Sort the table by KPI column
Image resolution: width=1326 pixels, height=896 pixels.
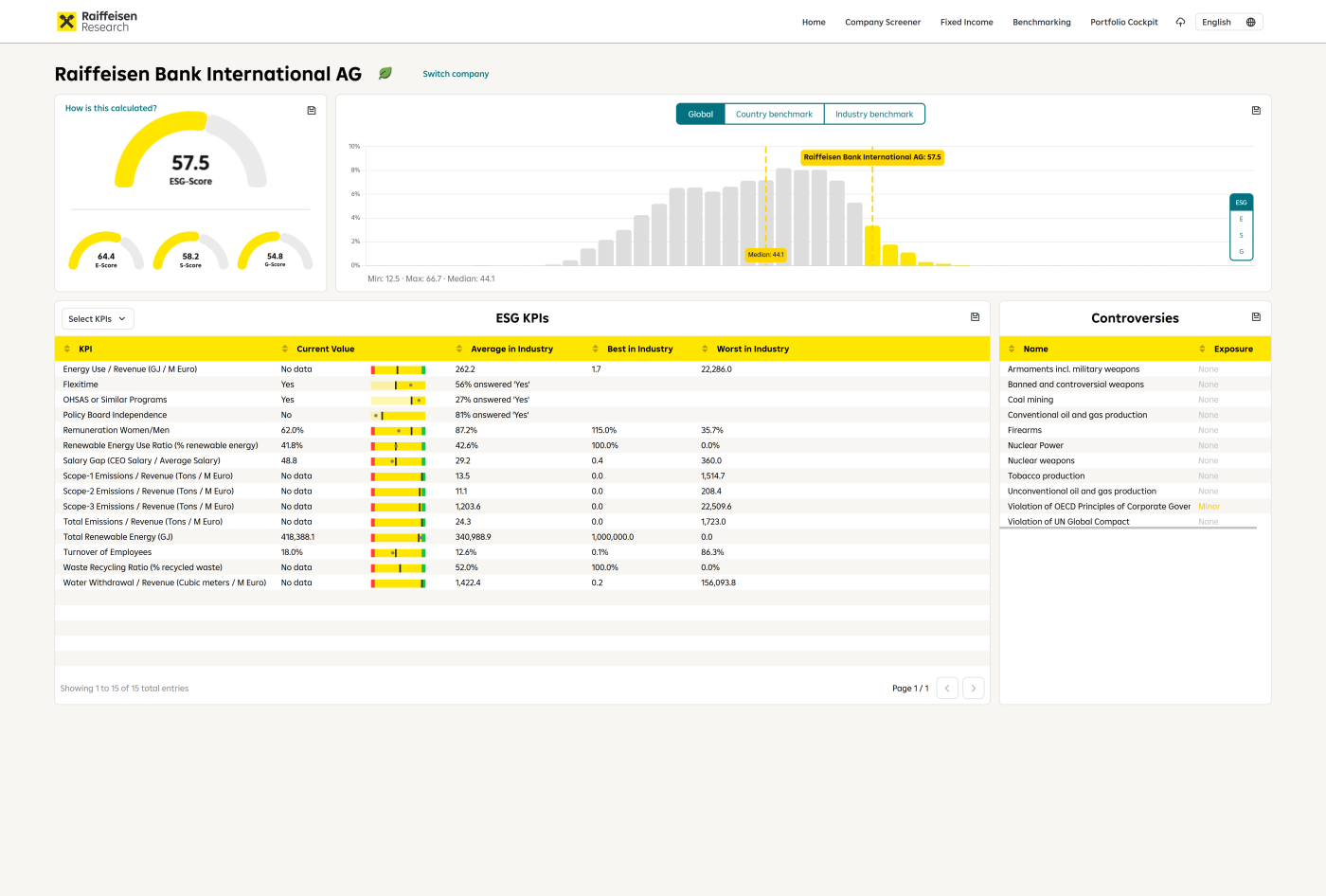tap(85, 349)
